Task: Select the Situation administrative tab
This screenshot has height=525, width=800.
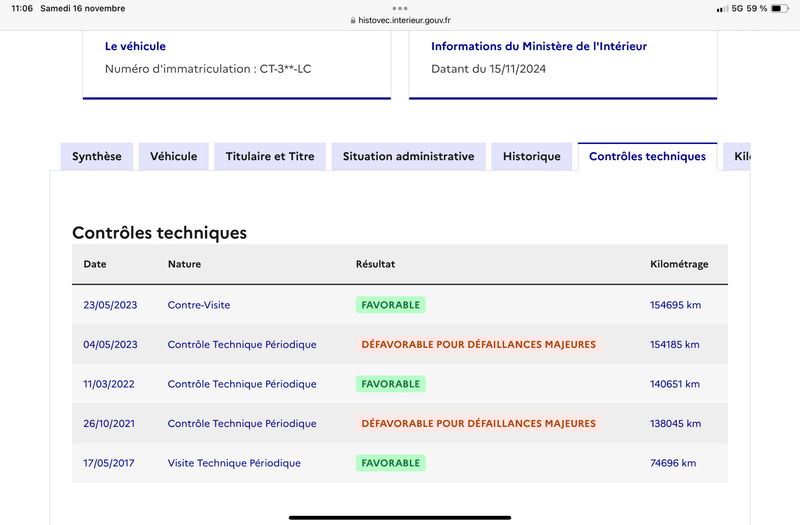Action: pyautogui.click(x=408, y=156)
